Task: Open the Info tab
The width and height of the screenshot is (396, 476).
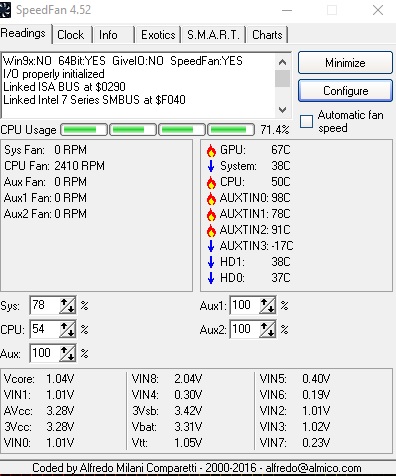Action: tap(113, 35)
